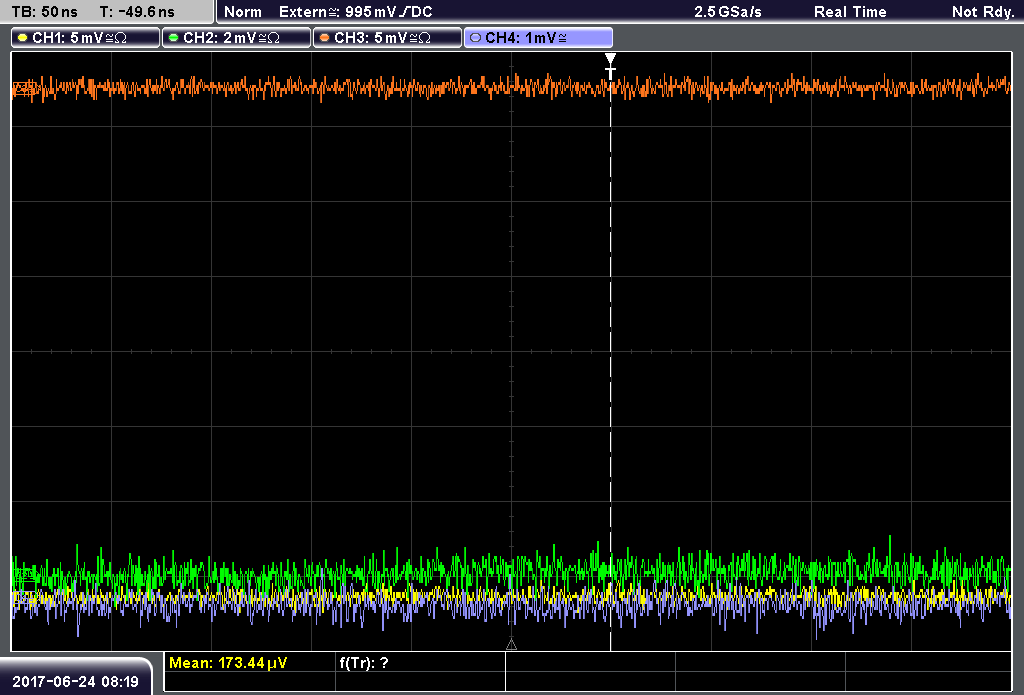Click the T: -49.6 ns trigger position

137,12
